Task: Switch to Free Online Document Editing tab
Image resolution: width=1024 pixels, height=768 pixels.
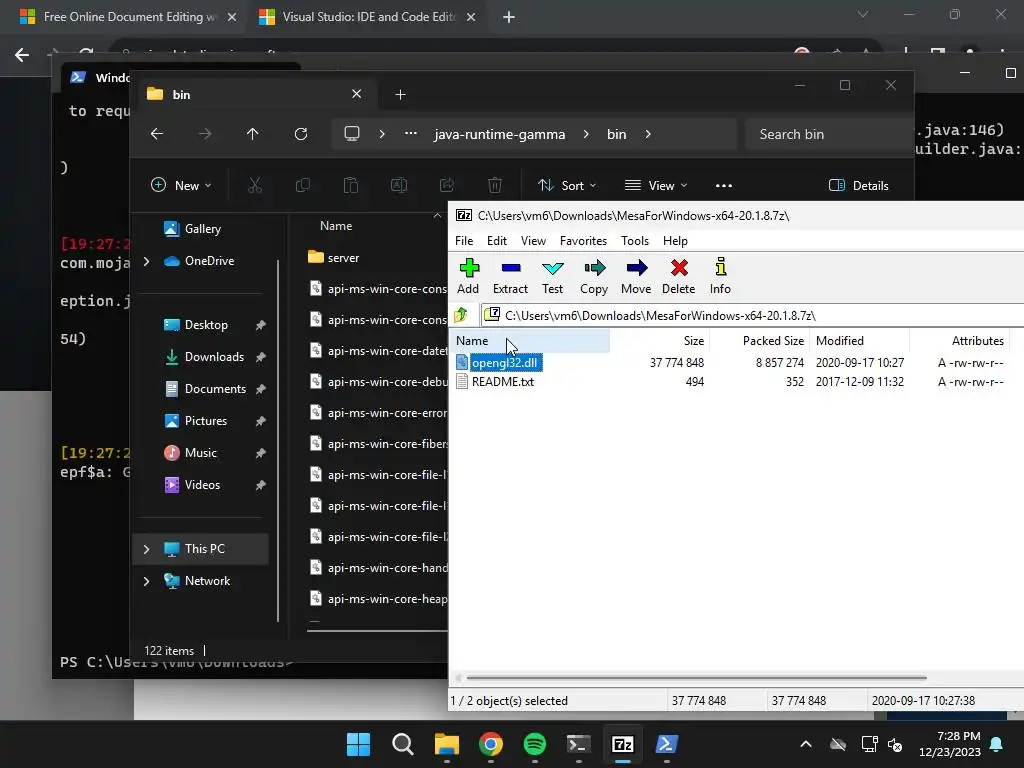Action: coord(127,17)
